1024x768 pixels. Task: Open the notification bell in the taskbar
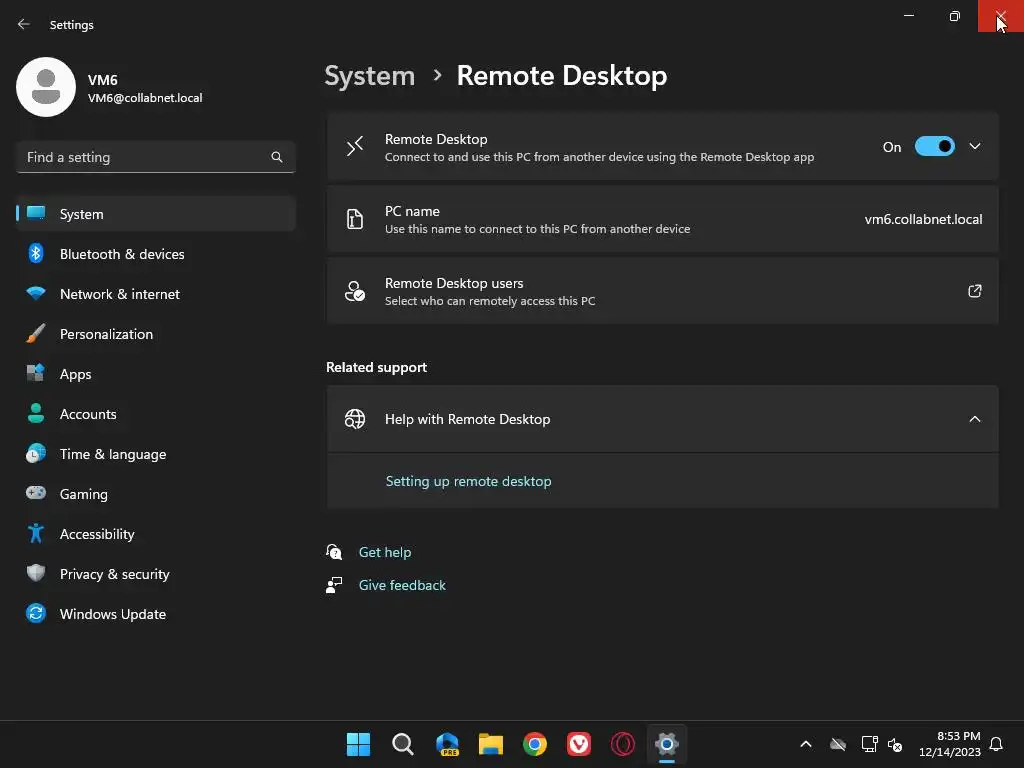[996, 744]
